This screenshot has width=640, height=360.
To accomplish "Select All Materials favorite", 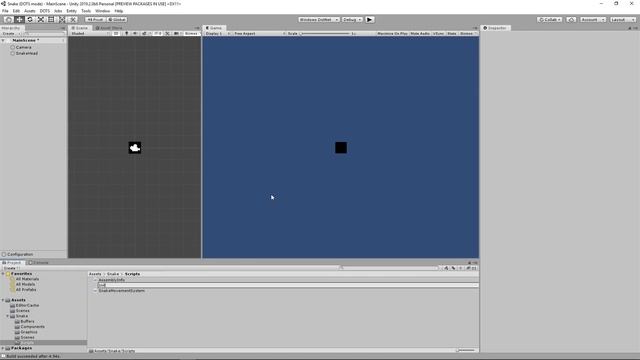I will tap(27, 279).
